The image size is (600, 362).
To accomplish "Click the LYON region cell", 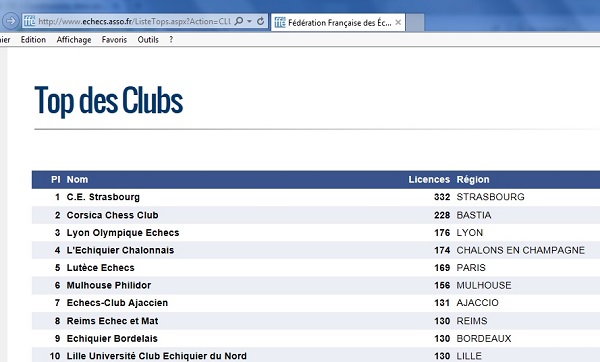I will point(470,233).
